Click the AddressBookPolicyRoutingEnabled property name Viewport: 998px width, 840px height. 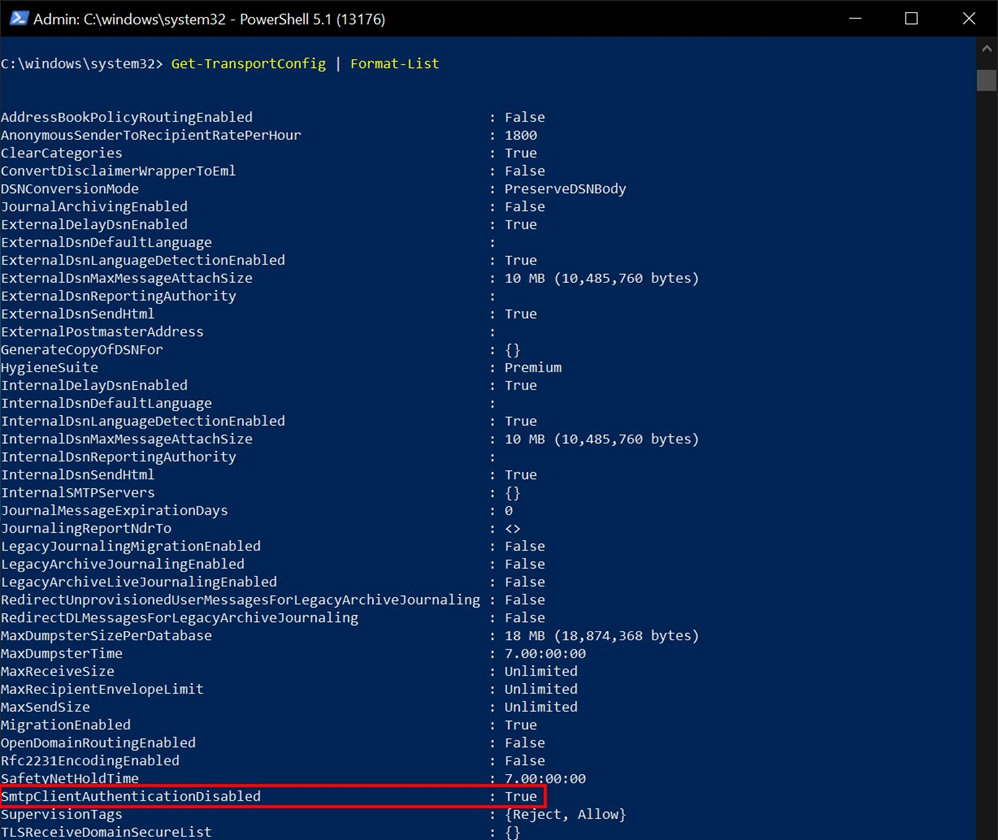click(127, 117)
